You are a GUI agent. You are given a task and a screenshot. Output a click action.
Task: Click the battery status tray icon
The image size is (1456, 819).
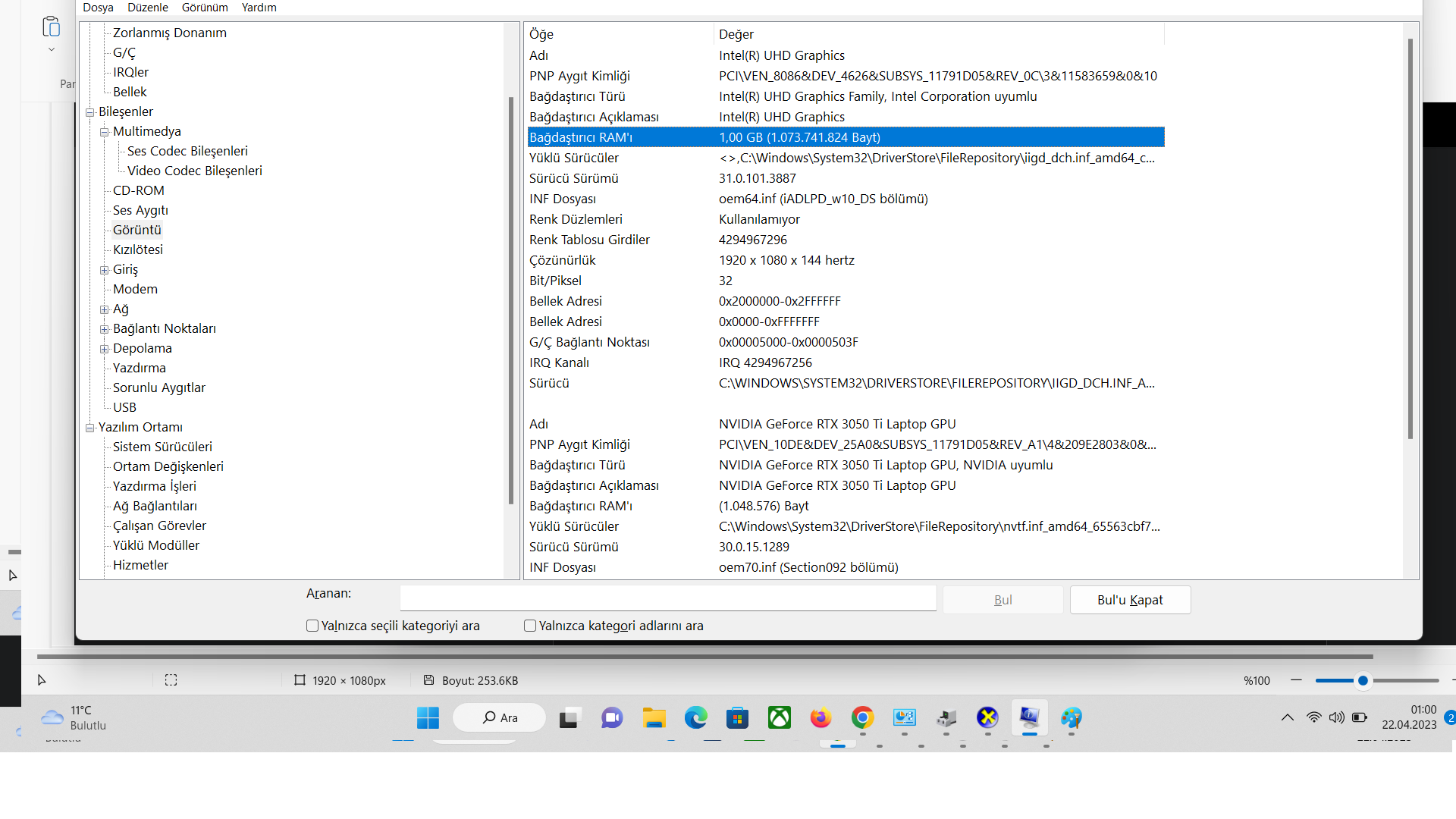pyautogui.click(x=1360, y=717)
